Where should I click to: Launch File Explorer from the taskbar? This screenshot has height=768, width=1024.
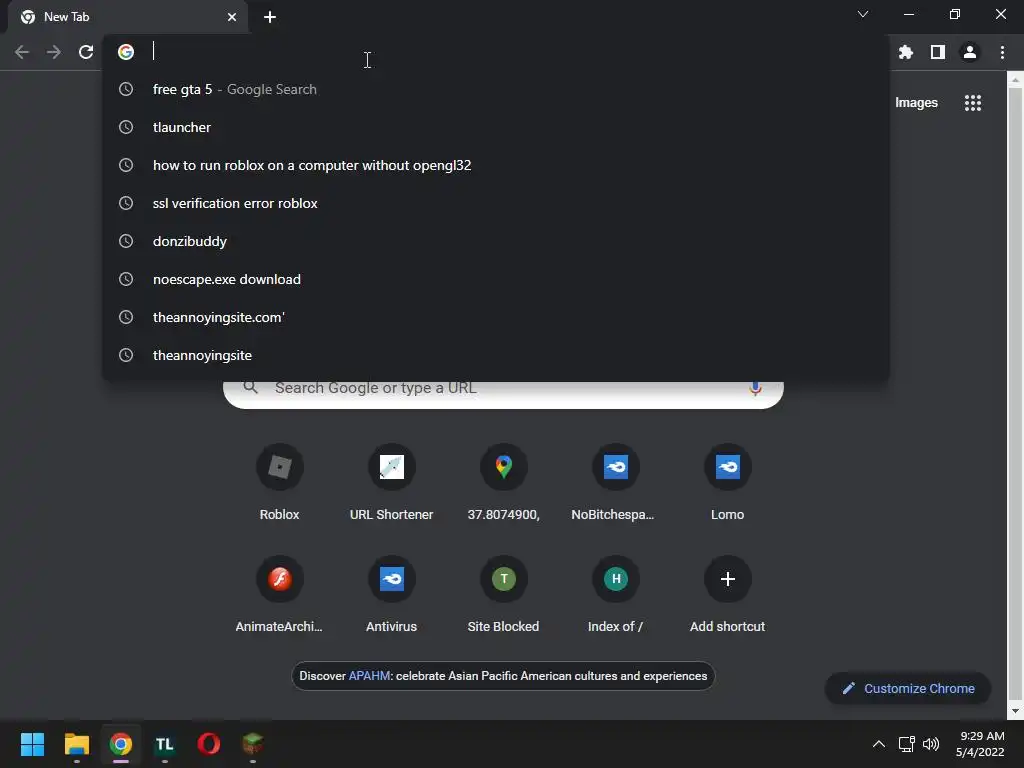[76, 744]
